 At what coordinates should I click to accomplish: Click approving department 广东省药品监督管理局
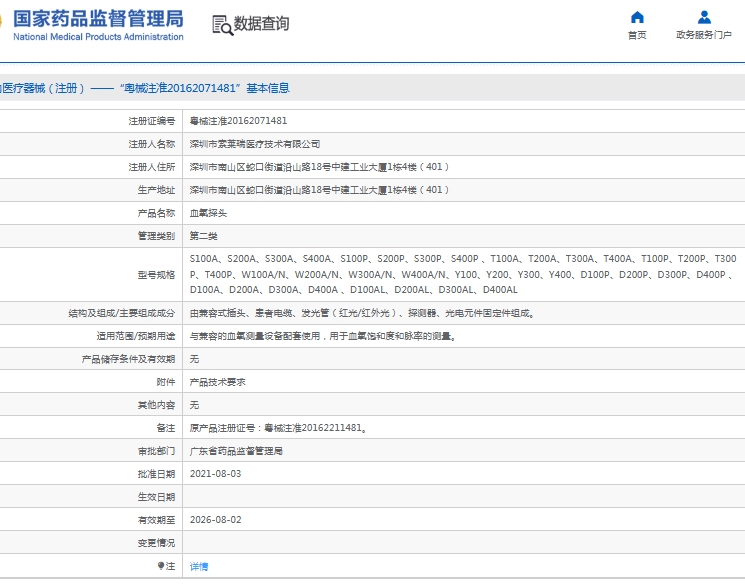[x=236, y=451]
